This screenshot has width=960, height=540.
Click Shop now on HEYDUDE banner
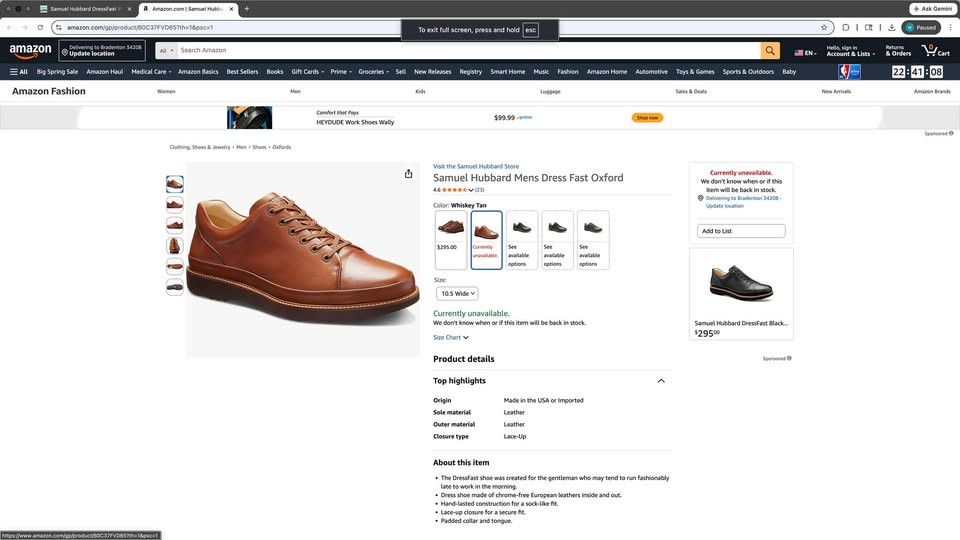tap(647, 118)
